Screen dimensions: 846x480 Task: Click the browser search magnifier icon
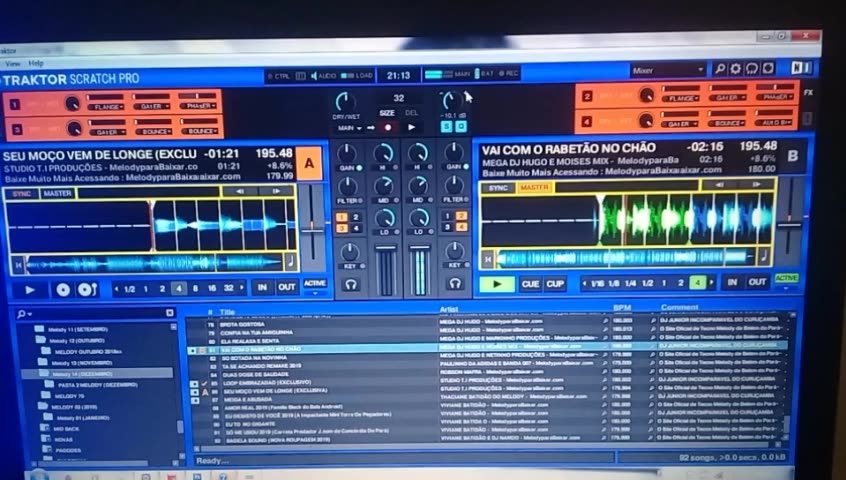coord(22,314)
